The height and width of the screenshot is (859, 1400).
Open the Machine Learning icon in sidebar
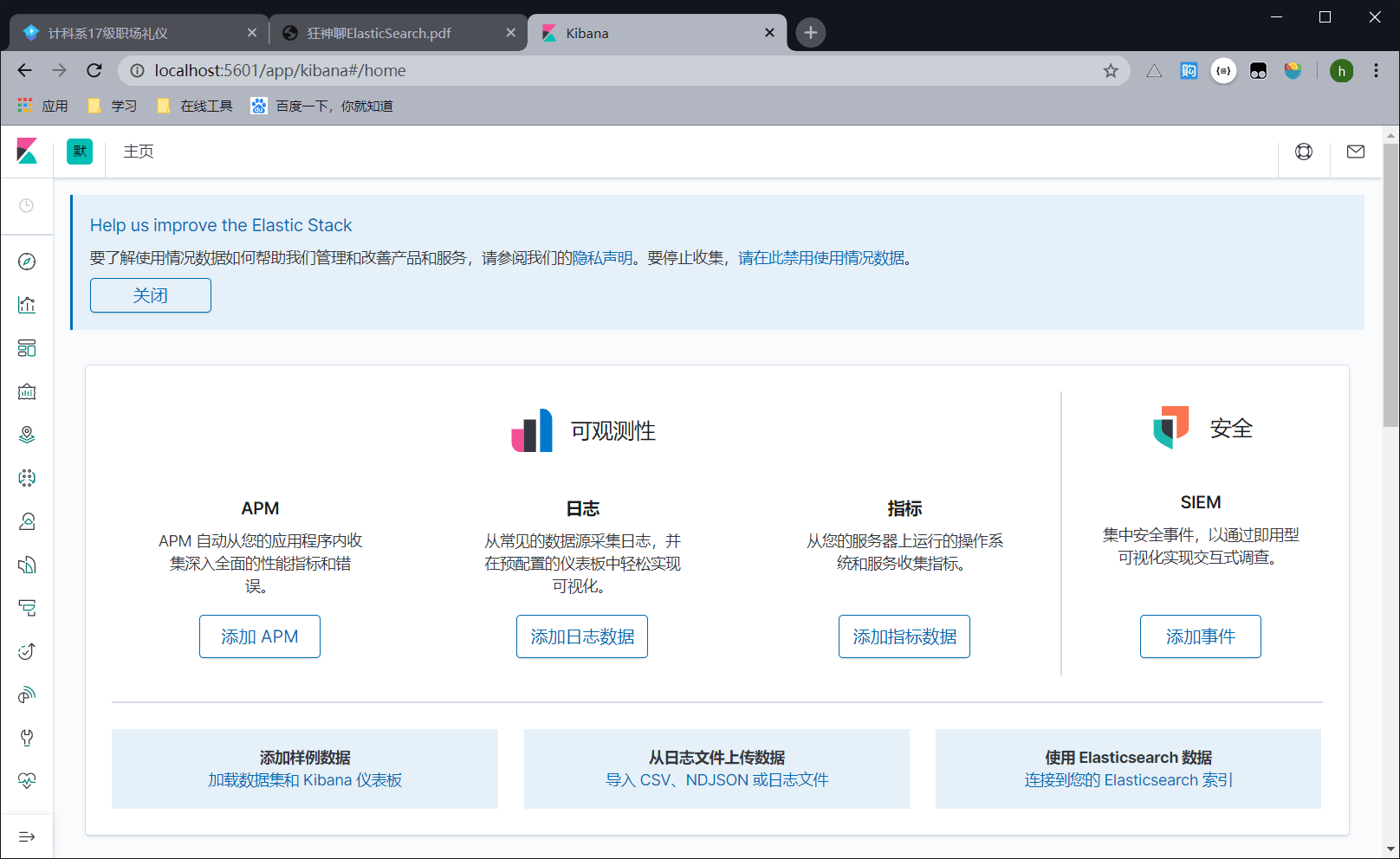point(27,478)
